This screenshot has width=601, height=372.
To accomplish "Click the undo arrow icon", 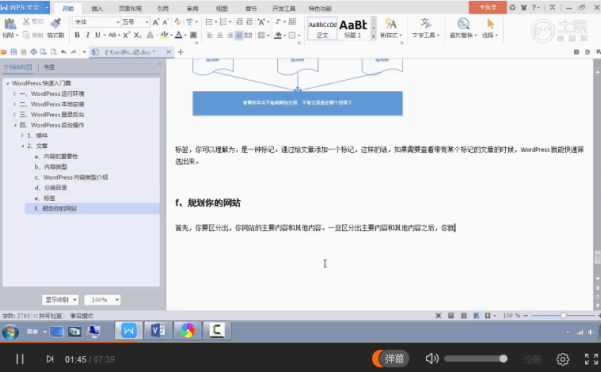I will [64, 52].
